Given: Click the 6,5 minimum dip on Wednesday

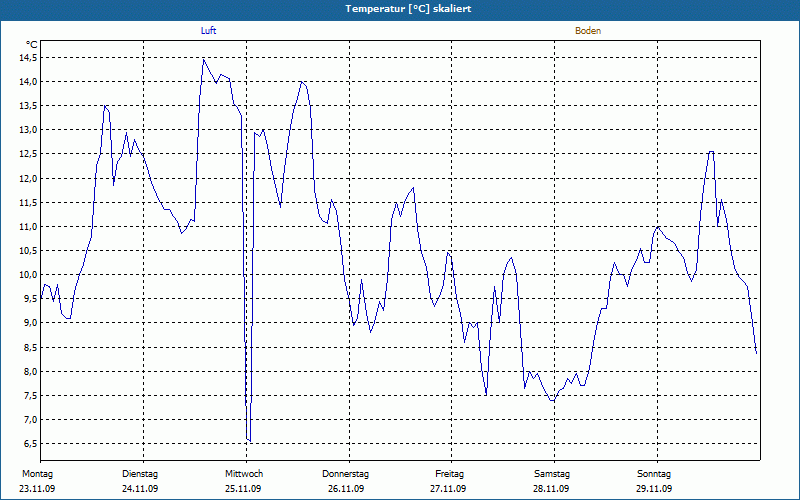Looking at the screenshot, I should 248,440.
